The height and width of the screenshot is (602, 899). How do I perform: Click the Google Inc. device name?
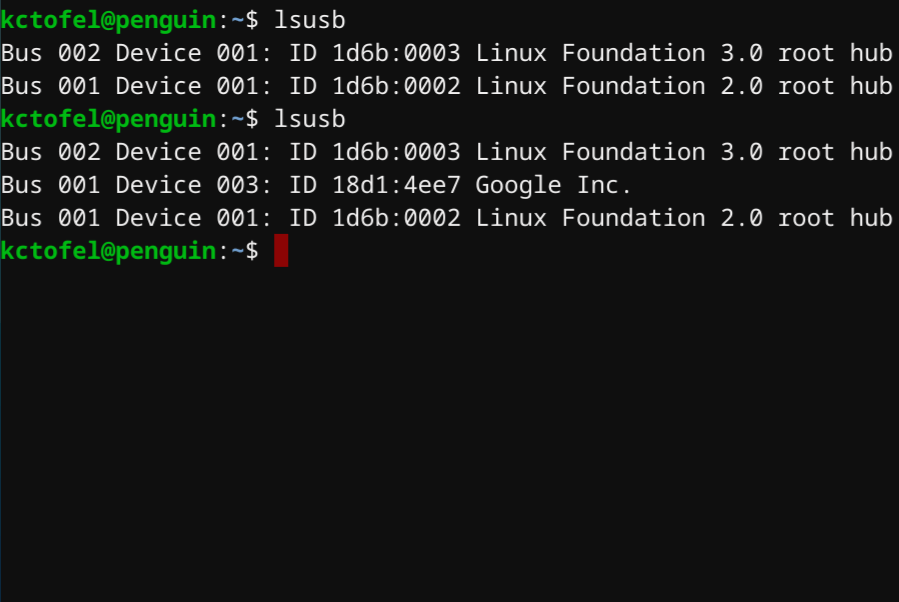click(553, 185)
